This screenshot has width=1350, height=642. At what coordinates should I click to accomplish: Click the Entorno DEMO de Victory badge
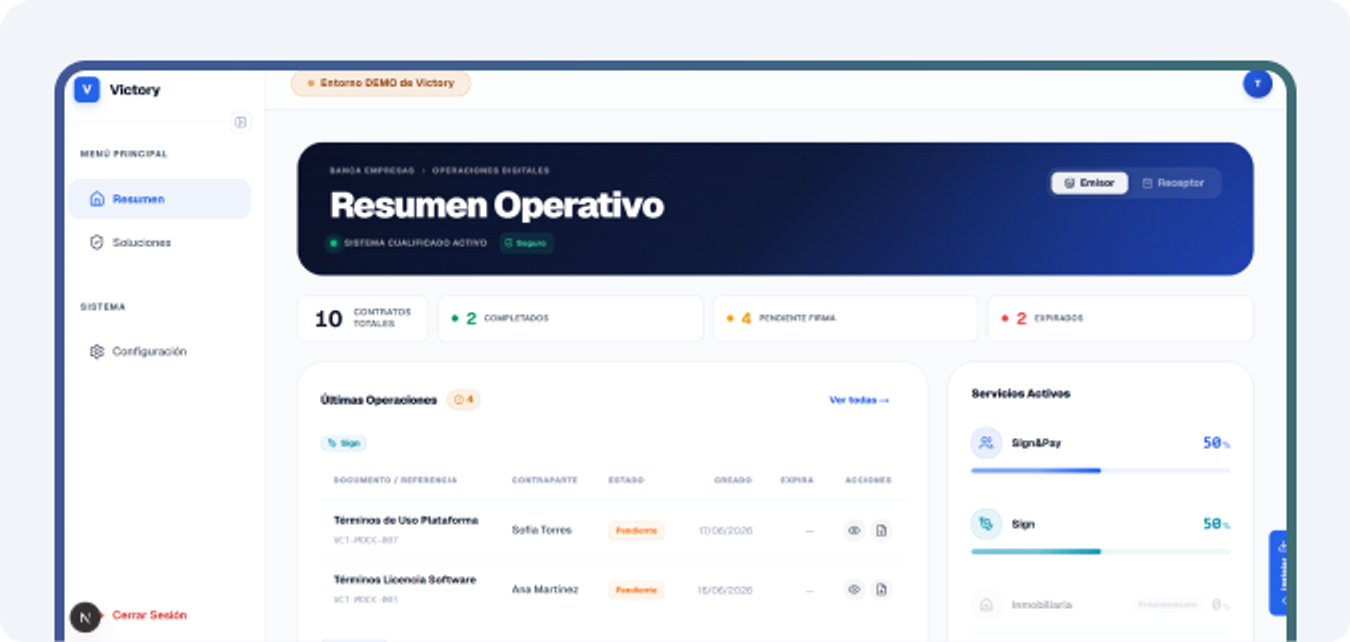point(381,83)
